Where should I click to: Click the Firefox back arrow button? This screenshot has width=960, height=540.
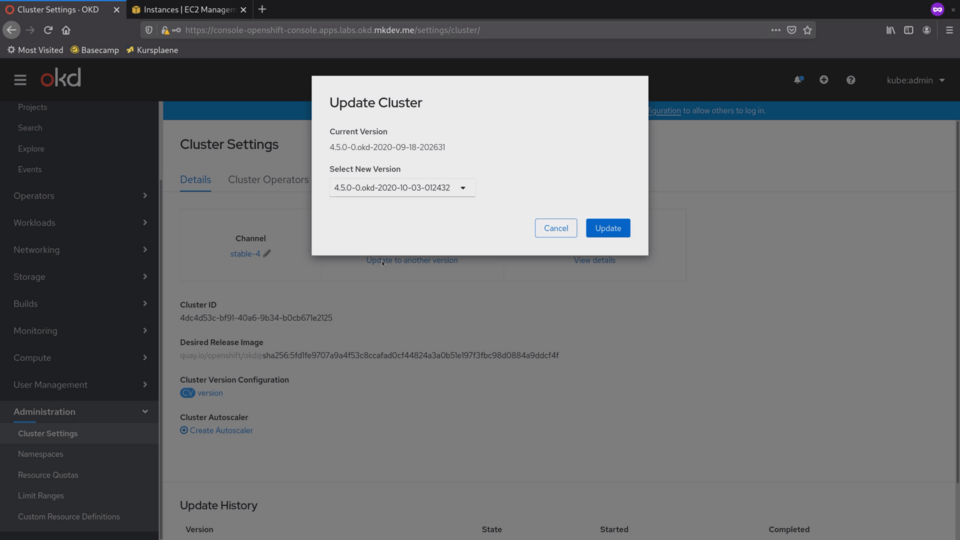pos(12,29)
